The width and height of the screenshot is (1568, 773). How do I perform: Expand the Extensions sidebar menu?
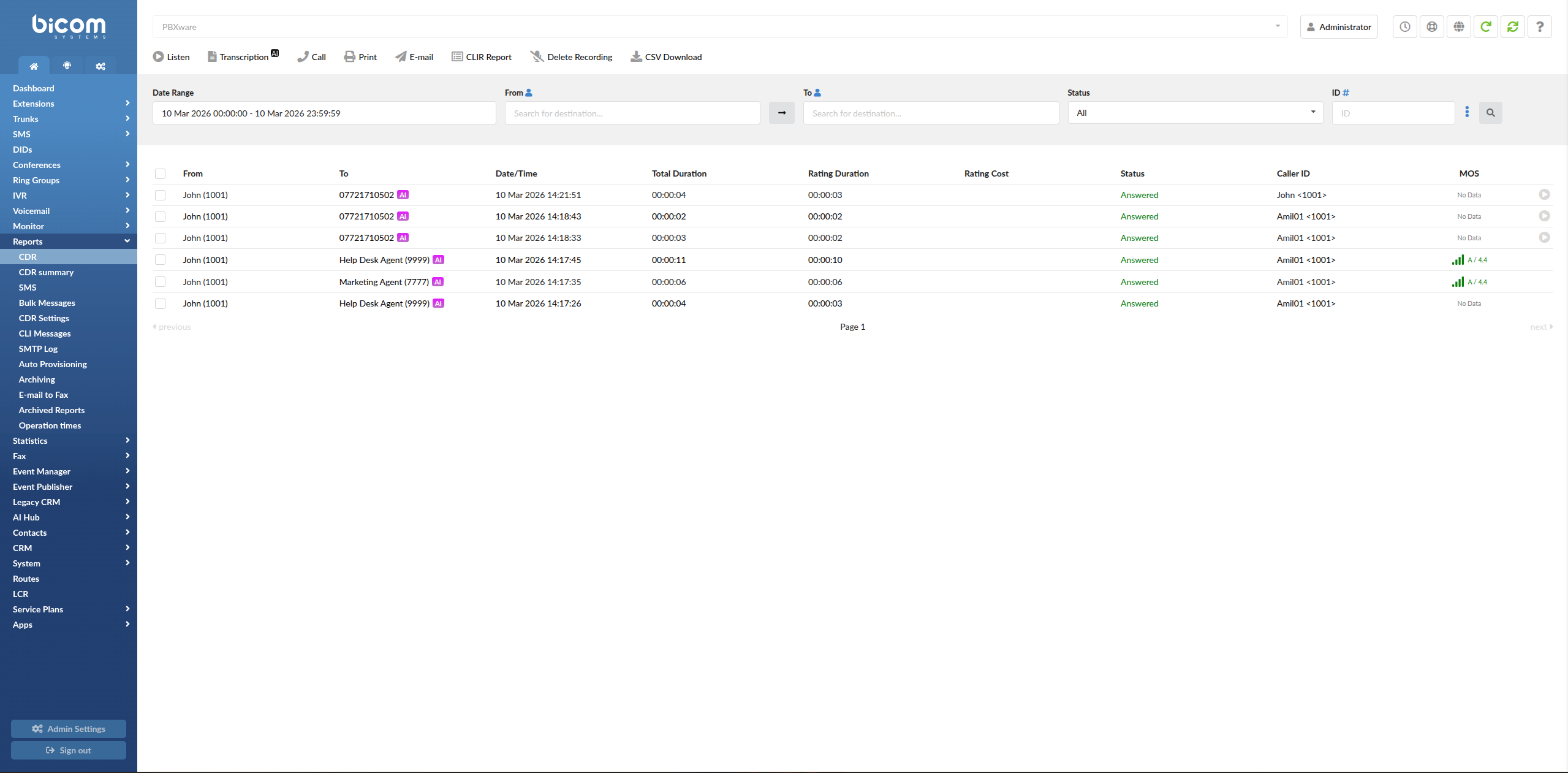tap(69, 104)
